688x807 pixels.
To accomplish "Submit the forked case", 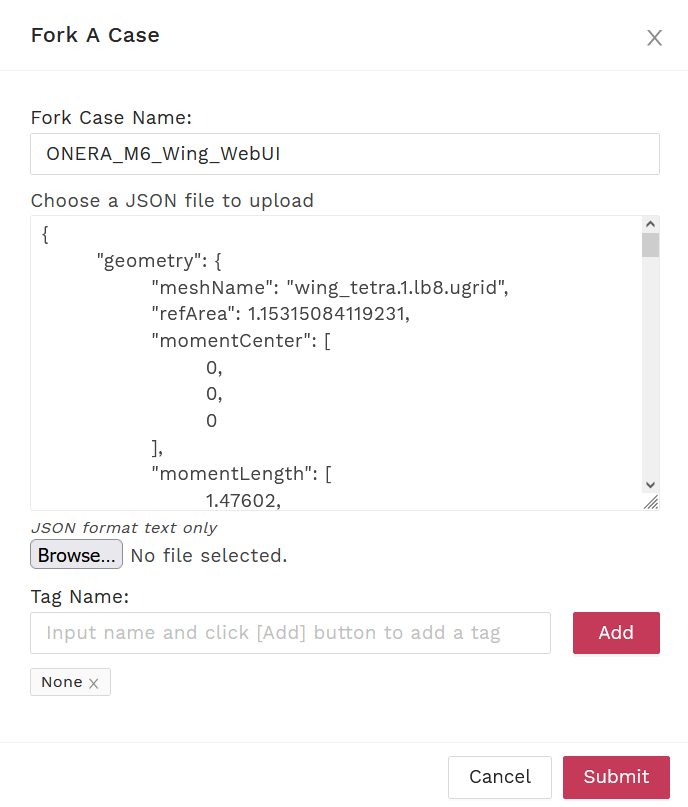I will [x=616, y=777].
